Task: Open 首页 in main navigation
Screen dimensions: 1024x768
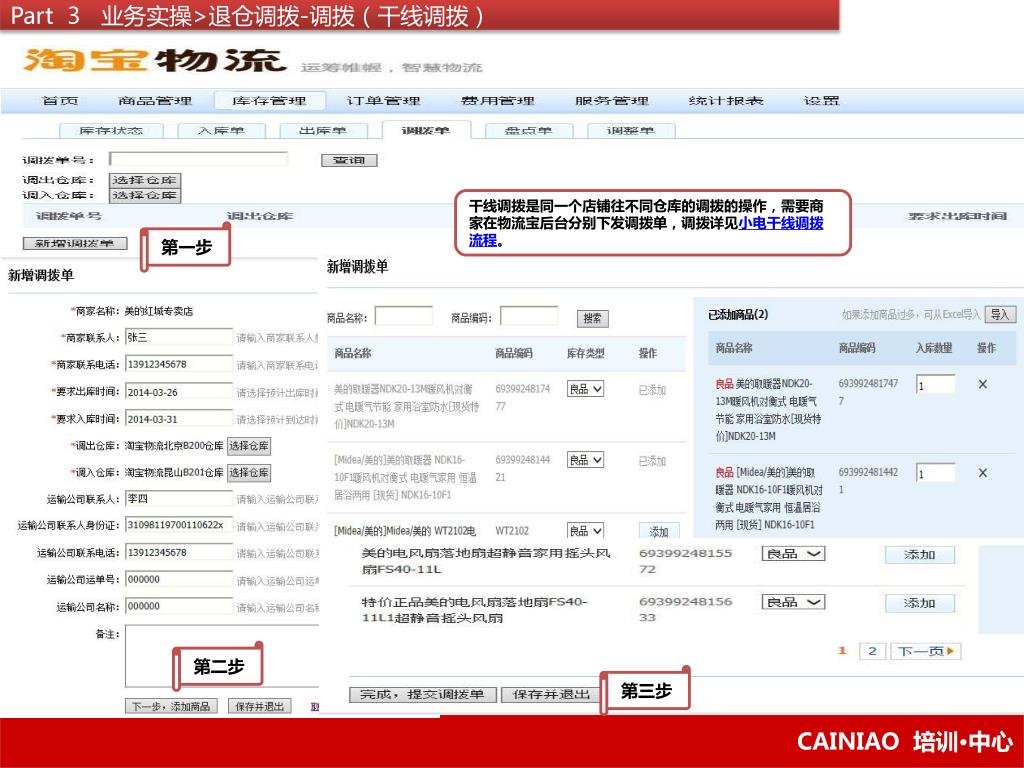Action: click(60, 101)
